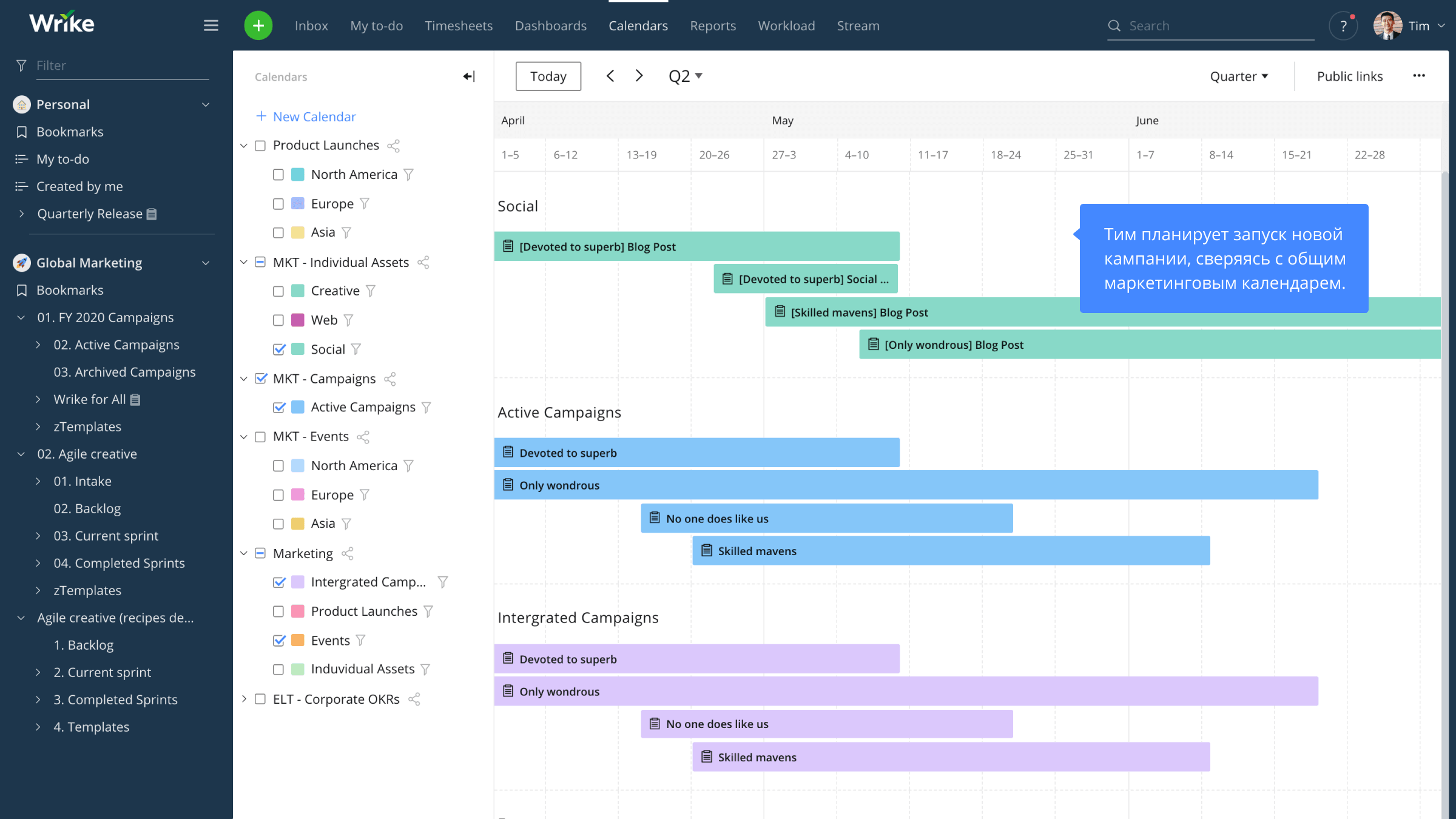The height and width of the screenshot is (819, 1456).
Task: Open the Quarter view dropdown
Action: pos(1239,76)
